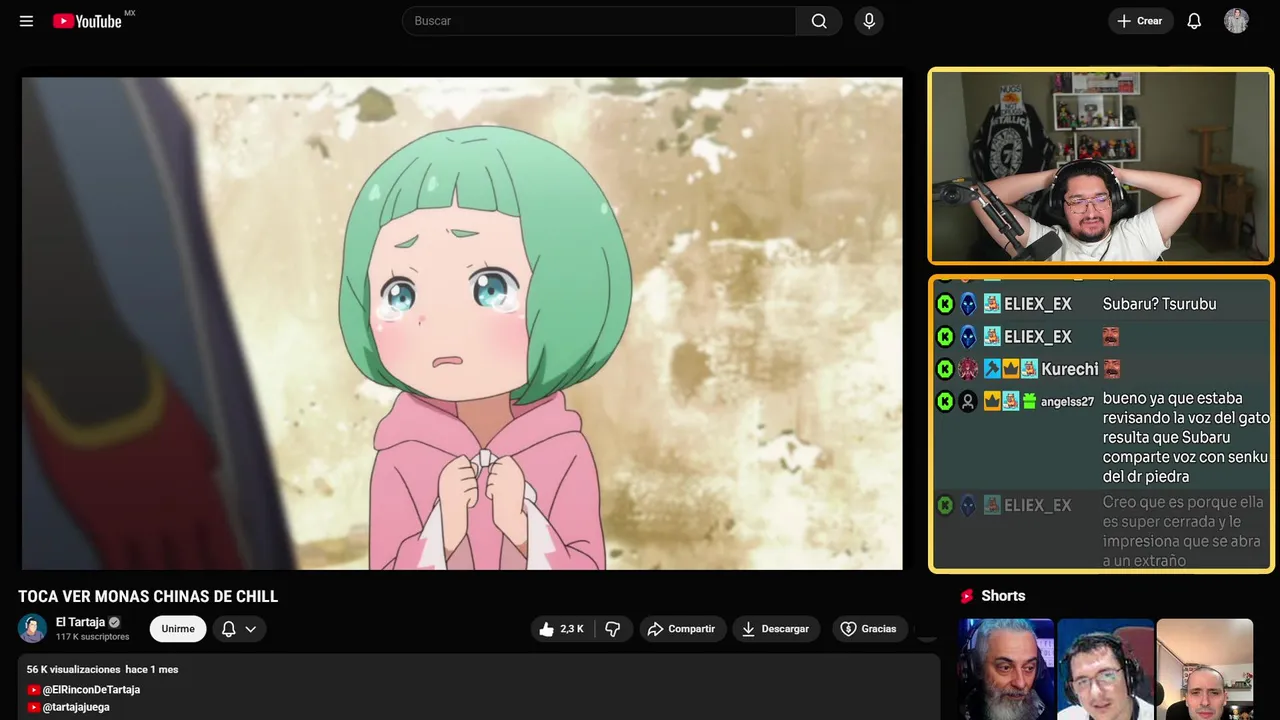1280x720 pixels.
Task: Click 117 K suscriptores text
Action: pyautogui.click(x=93, y=637)
